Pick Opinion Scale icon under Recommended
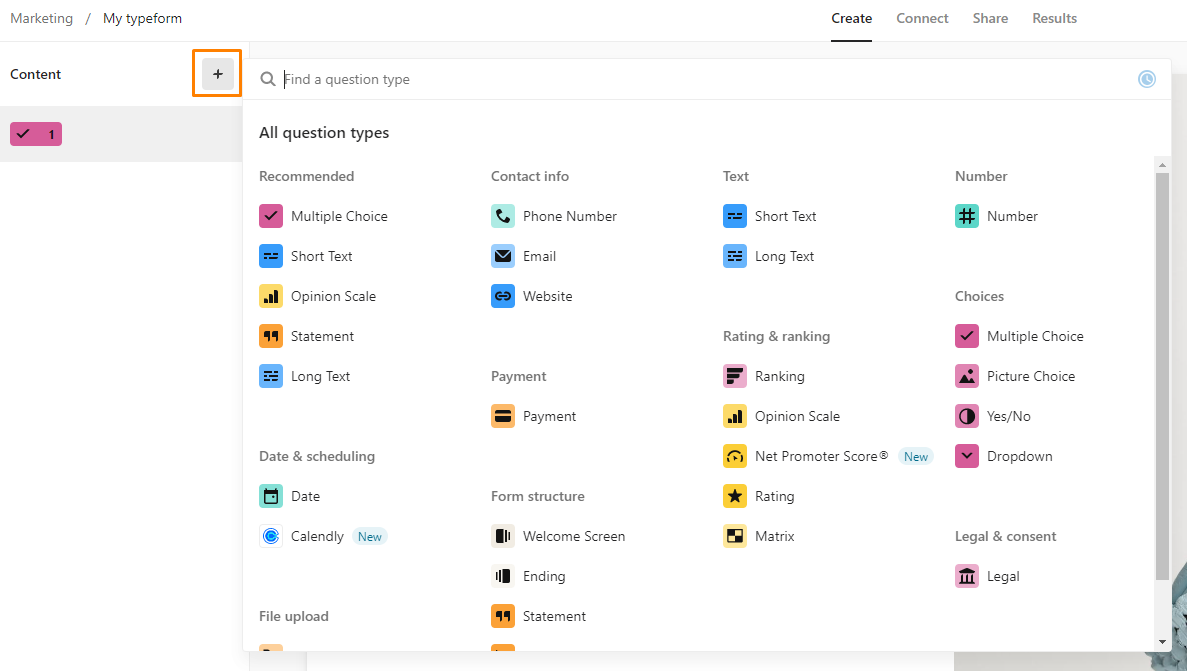The image size is (1187, 671). [271, 296]
